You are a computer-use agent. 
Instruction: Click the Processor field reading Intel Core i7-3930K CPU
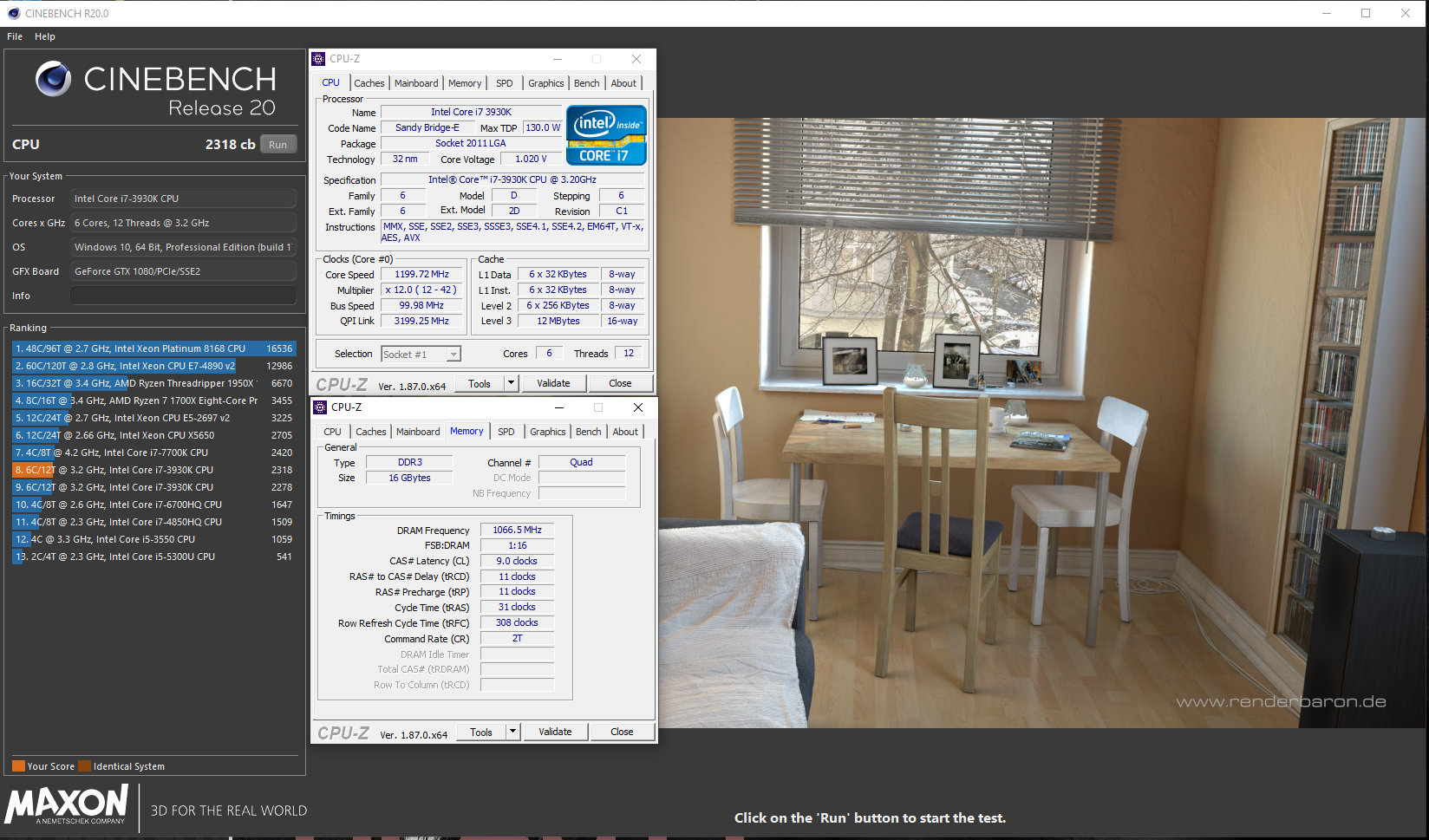pos(183,199)
